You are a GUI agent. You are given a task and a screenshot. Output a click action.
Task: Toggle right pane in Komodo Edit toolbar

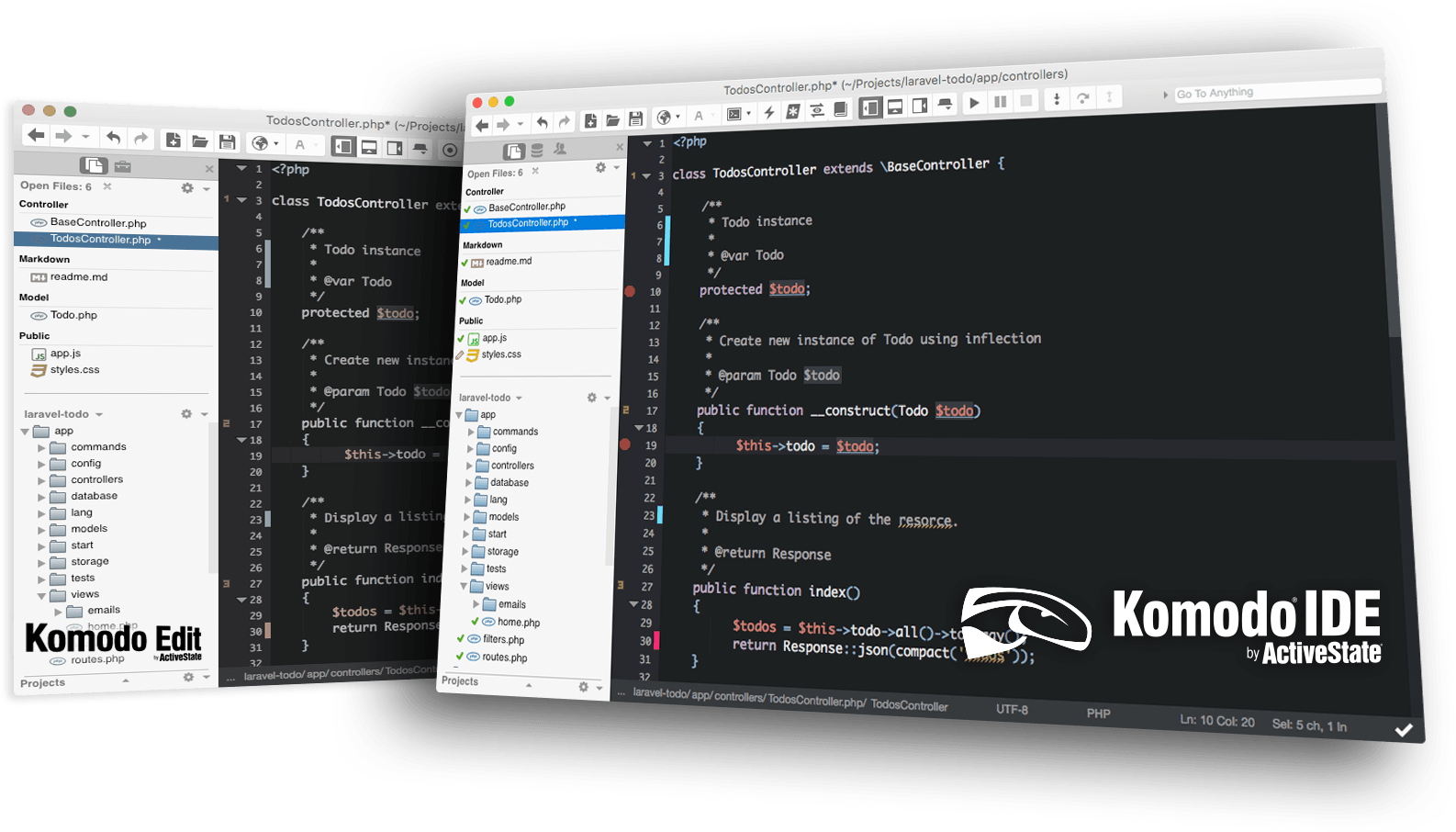(x=395, y=148)
